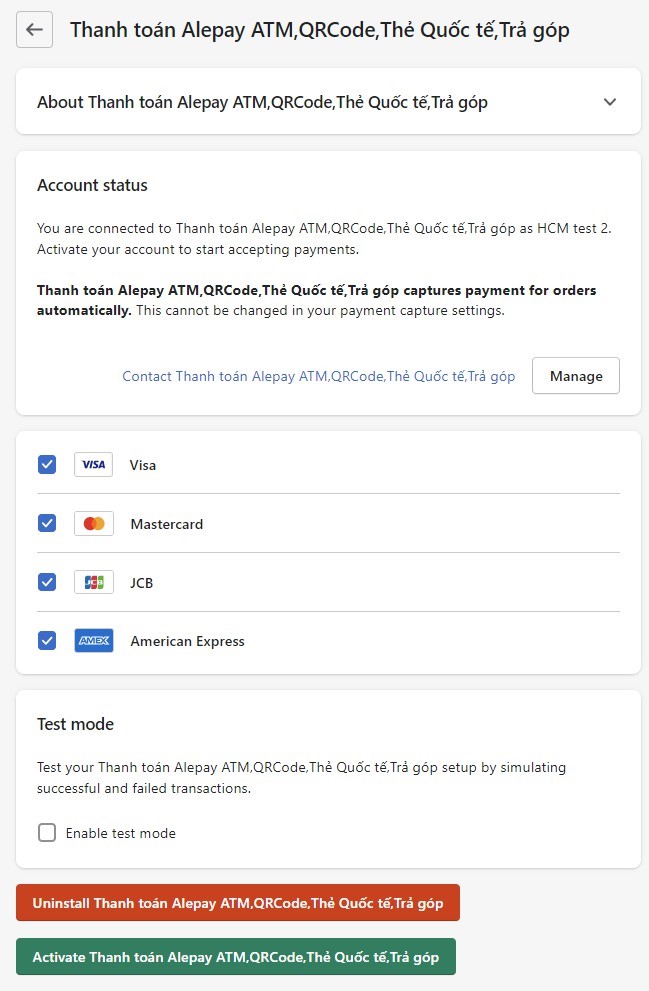Expand the About section chevron
649x991 pixels.
point(610,102)
